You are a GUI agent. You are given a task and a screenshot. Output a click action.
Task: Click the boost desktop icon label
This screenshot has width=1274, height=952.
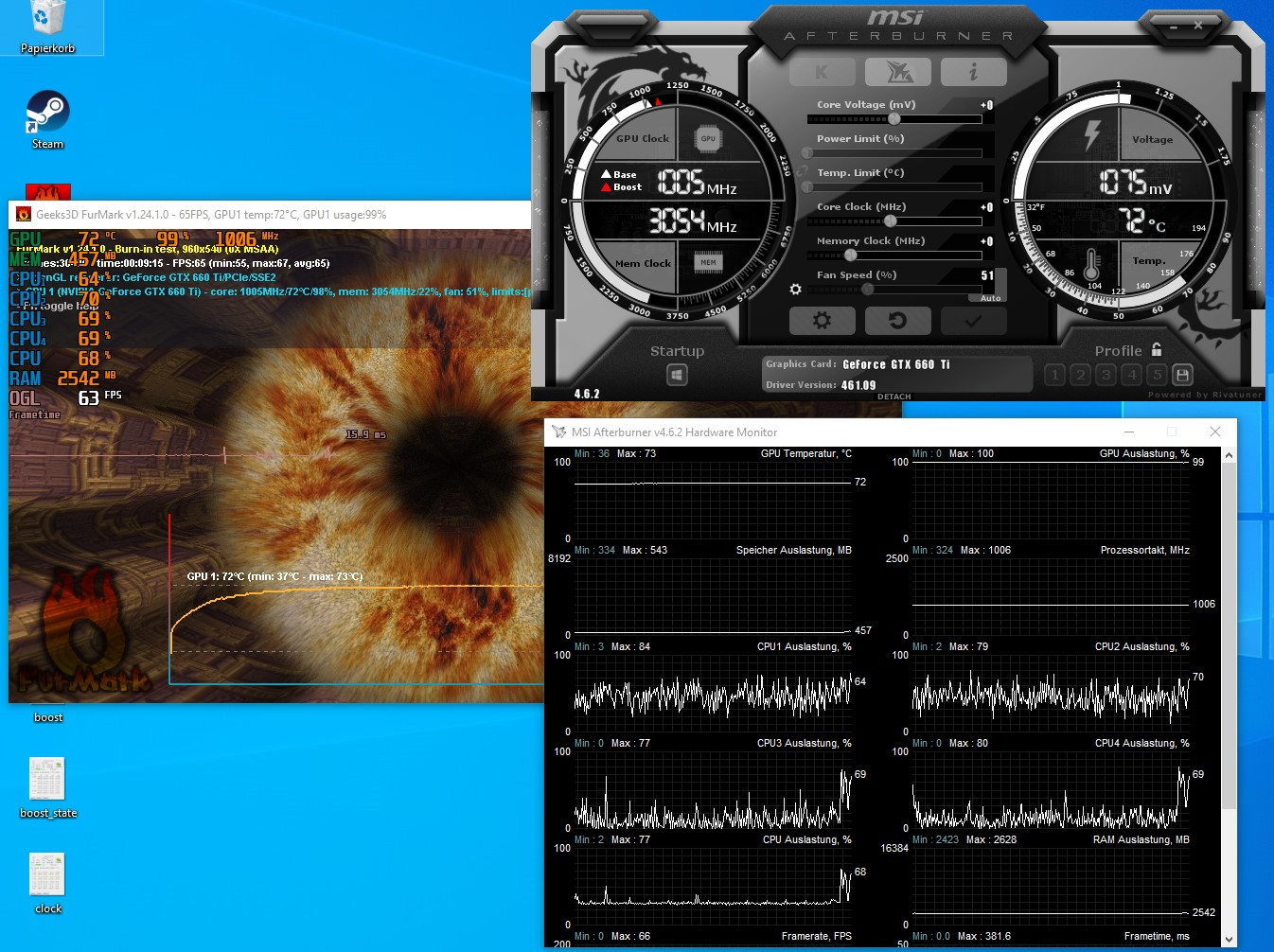(48, 717)
